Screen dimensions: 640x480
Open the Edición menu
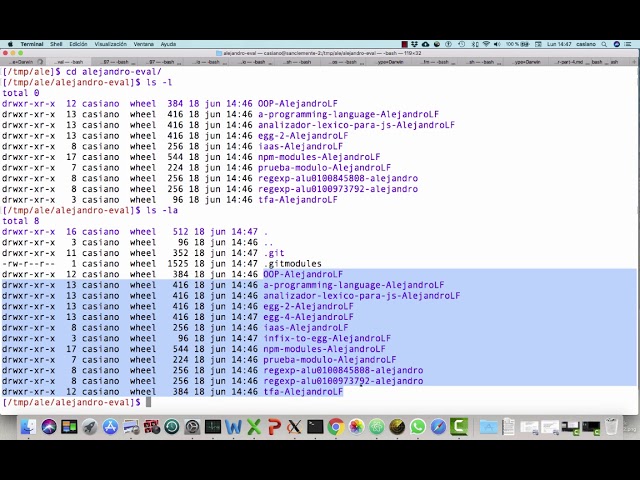coord(78,44)
